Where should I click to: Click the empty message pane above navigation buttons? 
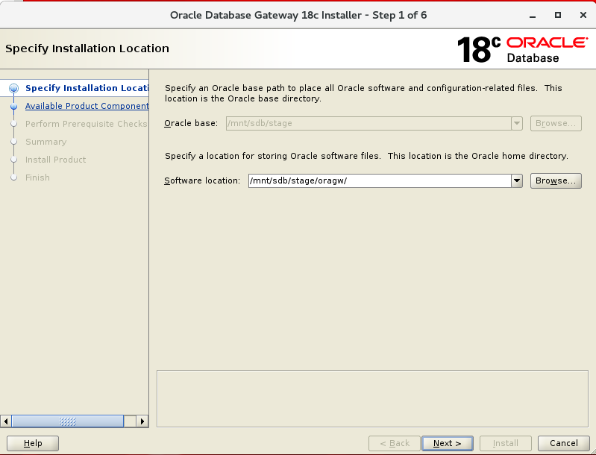pyautogui.click(x=372, y=398)
